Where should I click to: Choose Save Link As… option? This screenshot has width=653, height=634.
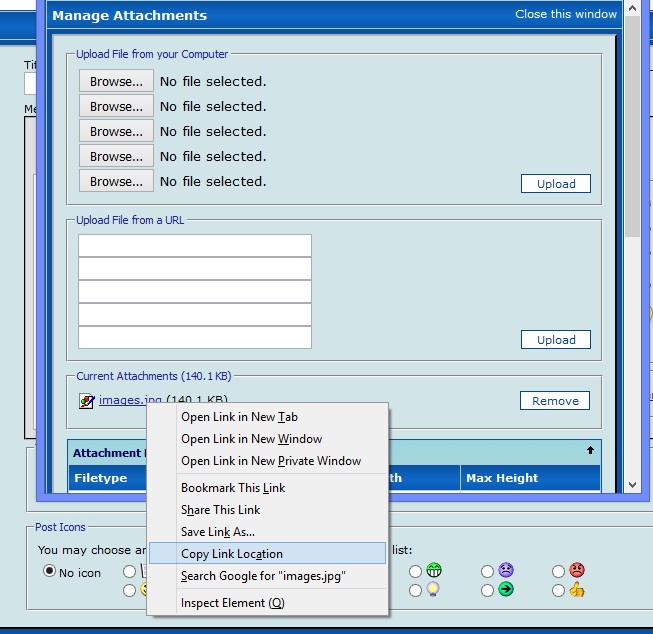pyautogui.click(x=267, y=532)
